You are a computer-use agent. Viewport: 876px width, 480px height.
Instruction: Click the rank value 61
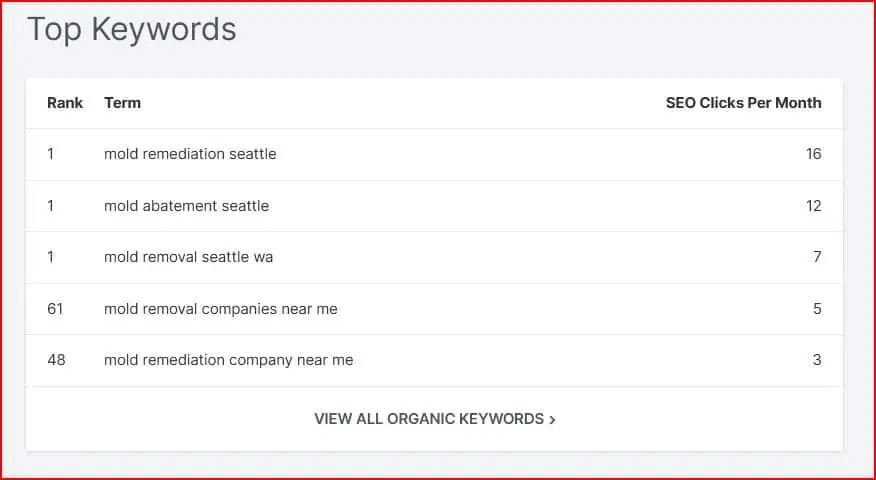pos(55,309)
